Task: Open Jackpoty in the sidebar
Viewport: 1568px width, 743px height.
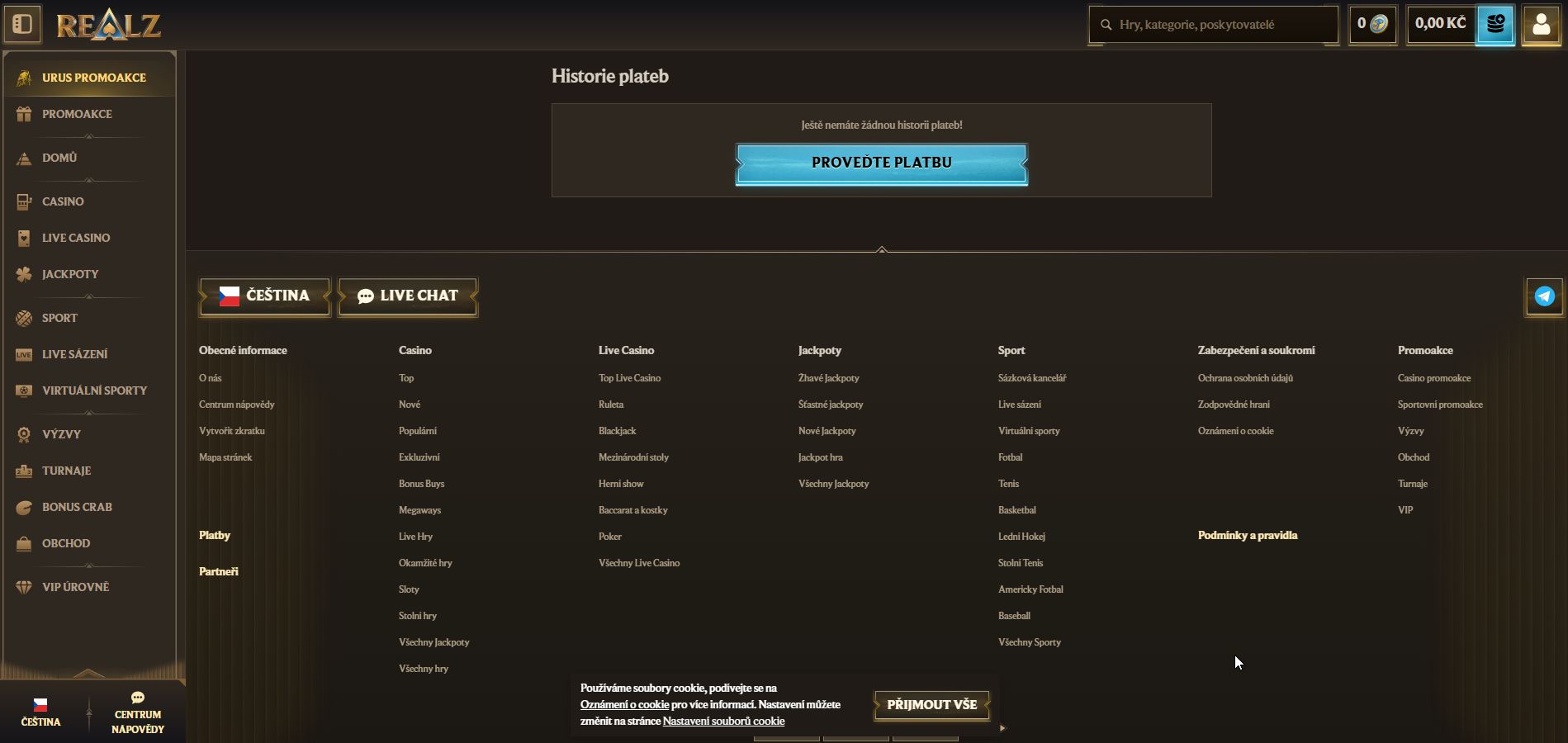Action: pyautogui.click(x=89, y=274)
